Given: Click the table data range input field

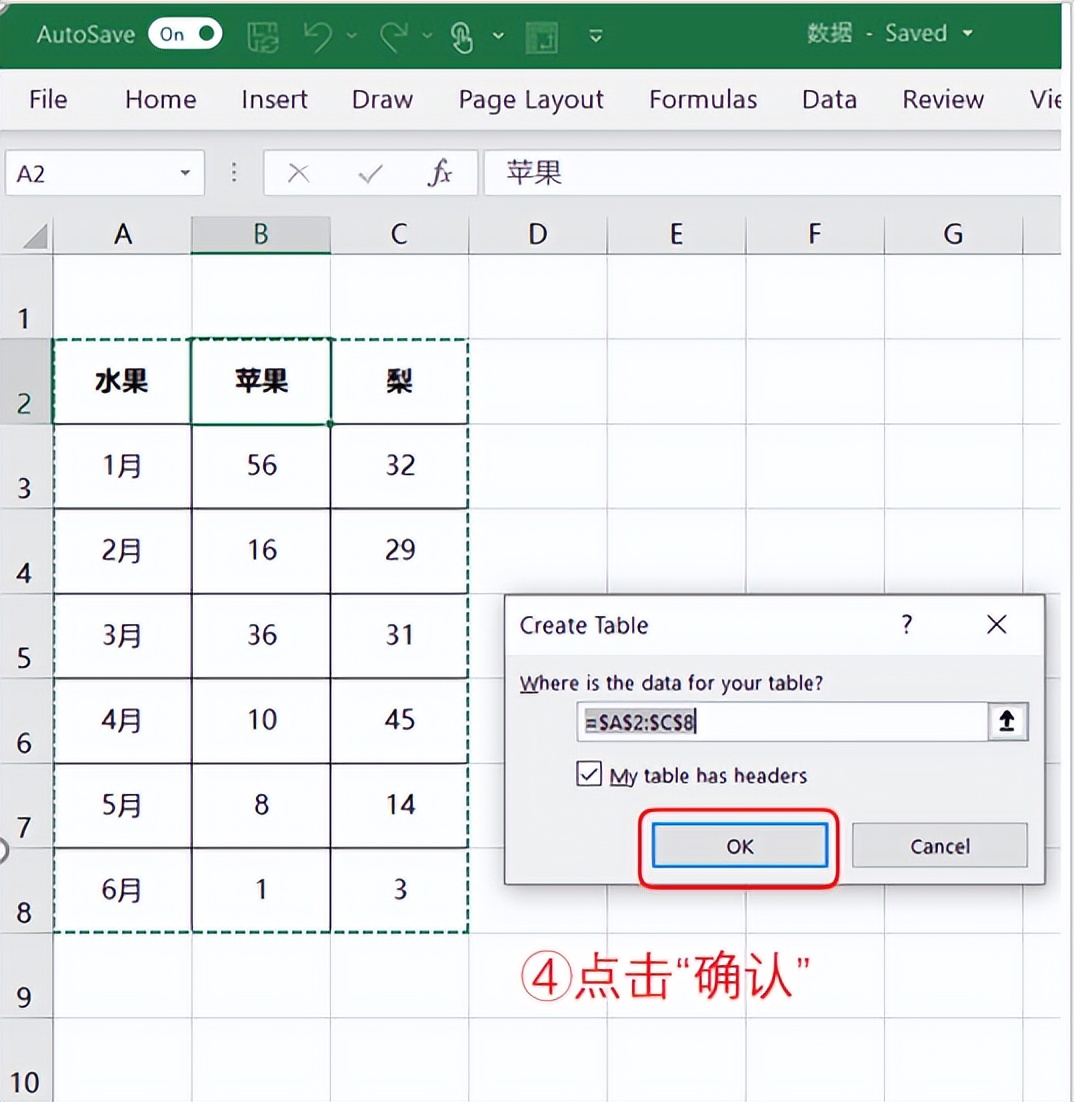Looking at the screenshot, I should coord(782,721).
